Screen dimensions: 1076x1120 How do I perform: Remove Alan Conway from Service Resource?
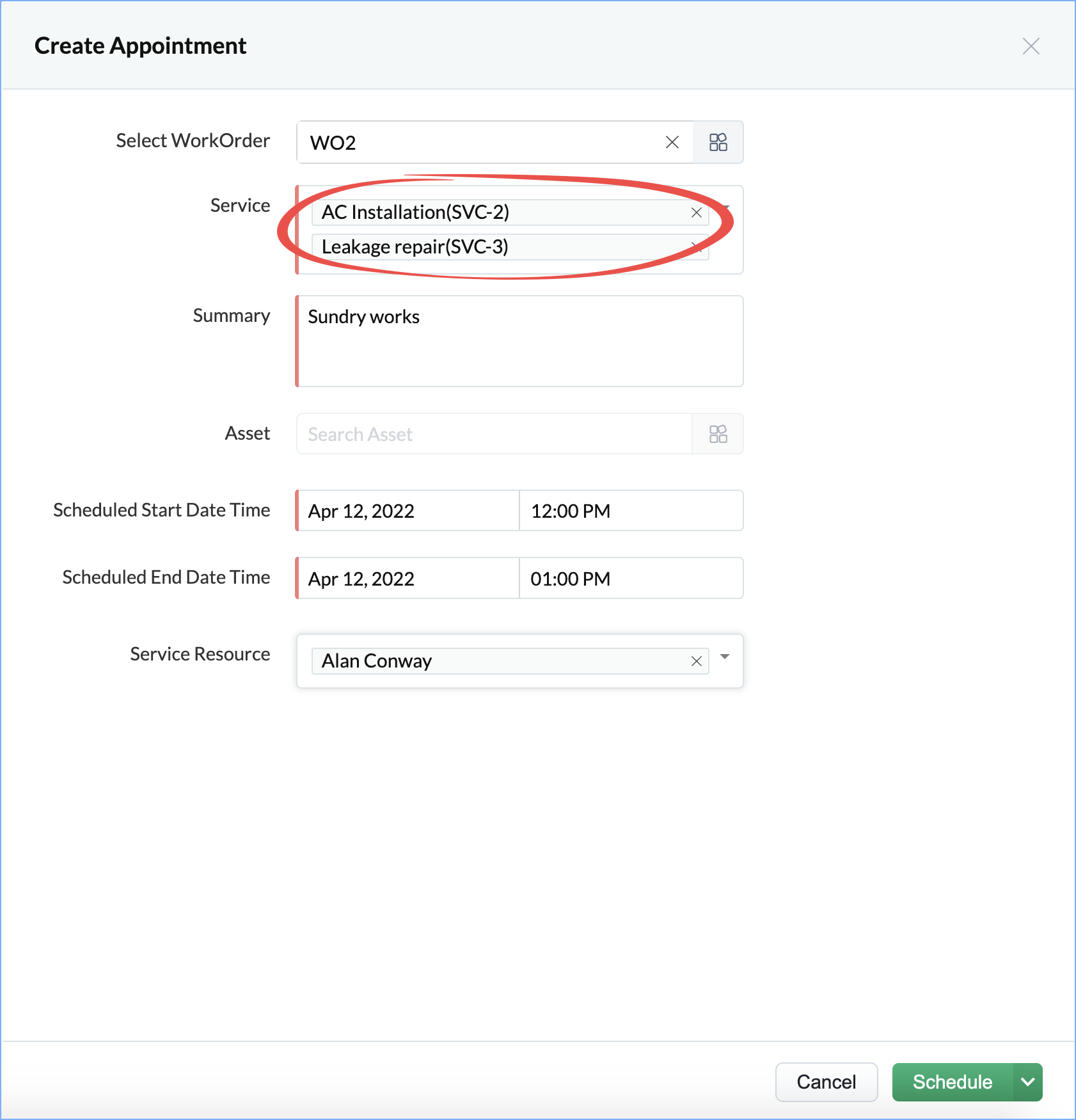point(697,661)
